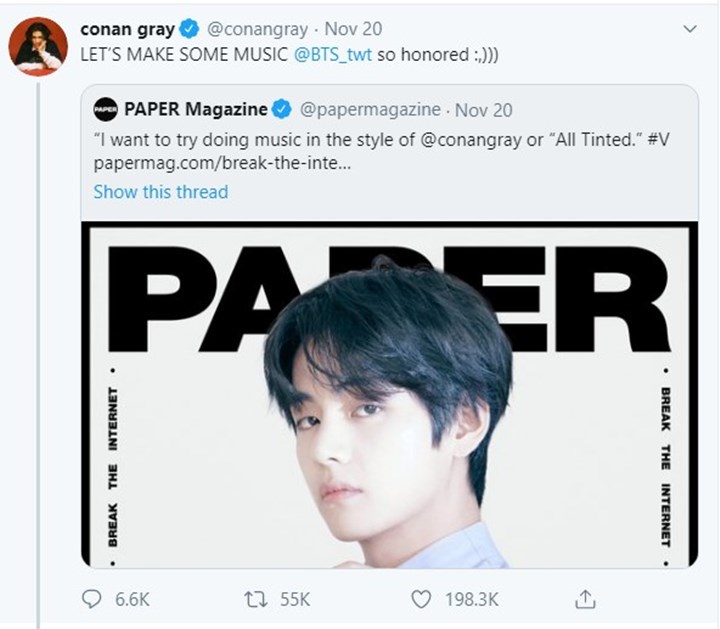This screenshot has width=720, height=629.
Task: Click "Show this thread" link
Action: pos(160,191)
